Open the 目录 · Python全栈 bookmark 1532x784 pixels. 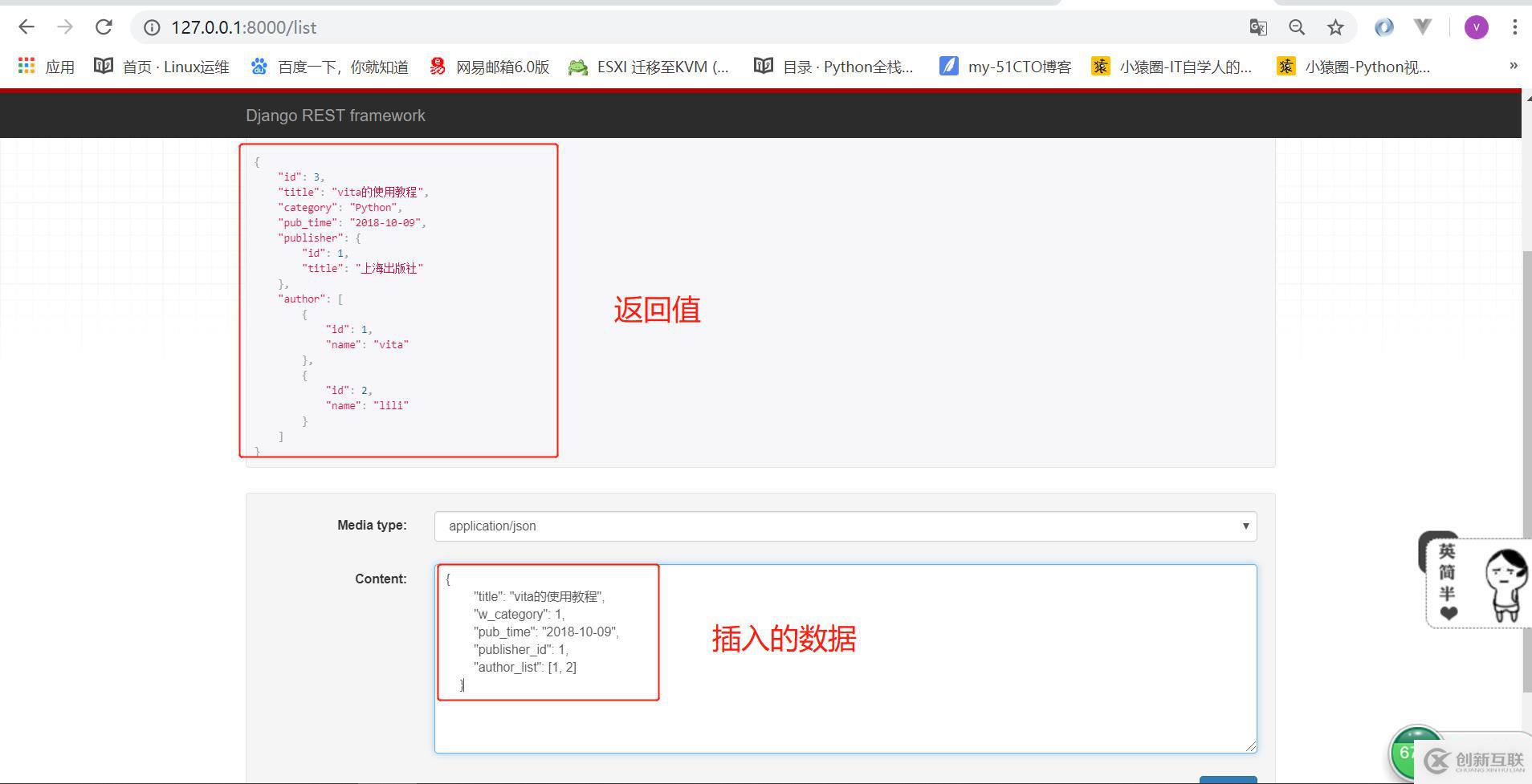833,67
